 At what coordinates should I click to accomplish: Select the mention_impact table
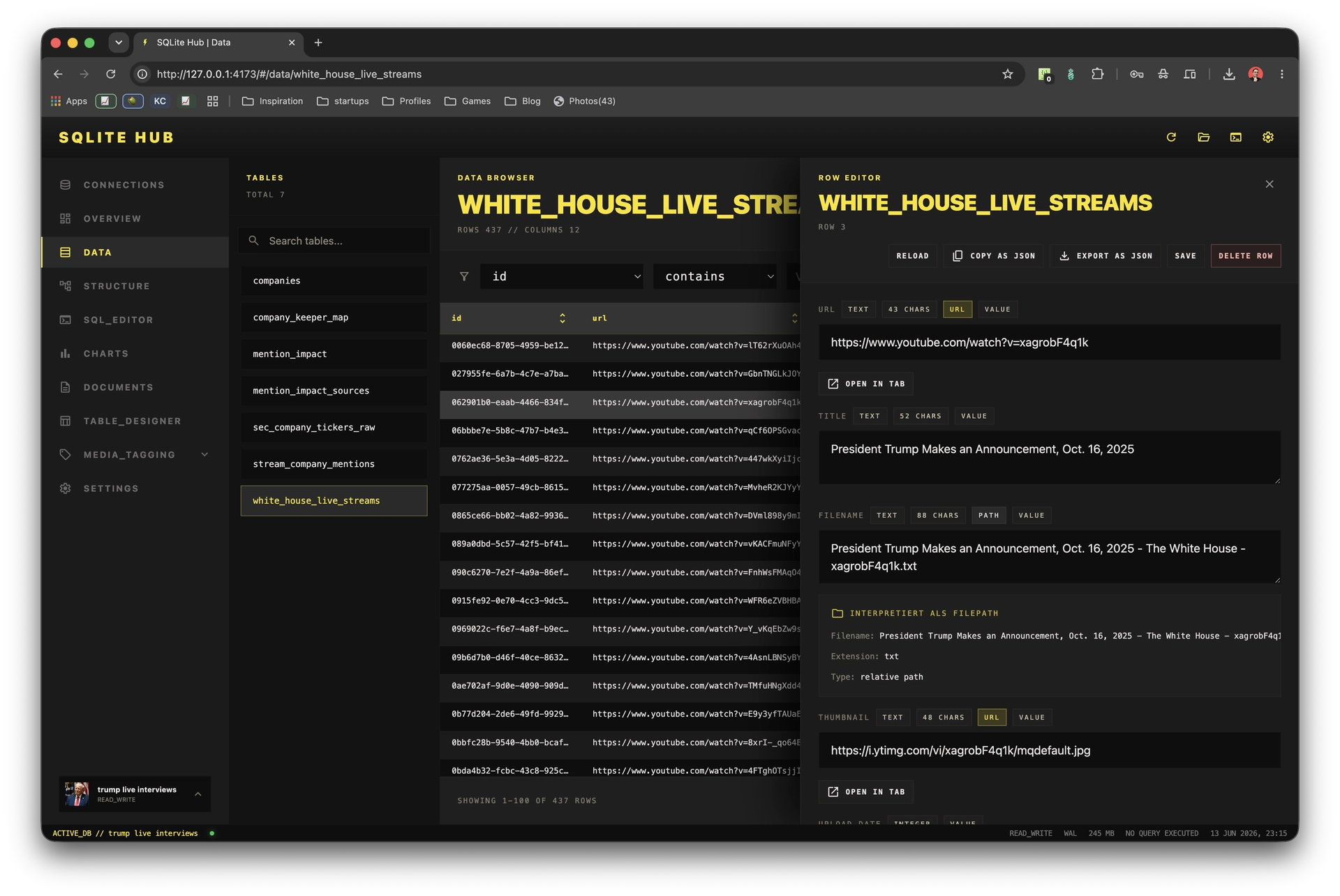pos(334,354)
